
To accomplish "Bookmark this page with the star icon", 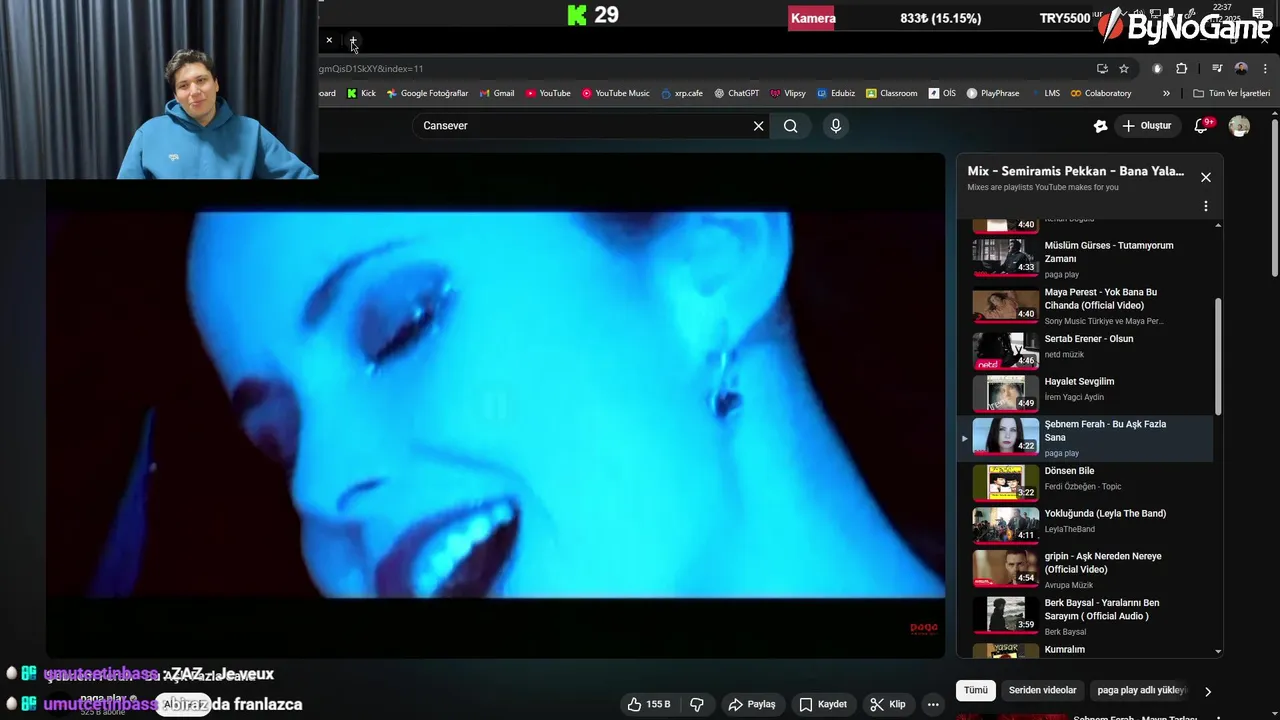I will [x=1124, y=69].
